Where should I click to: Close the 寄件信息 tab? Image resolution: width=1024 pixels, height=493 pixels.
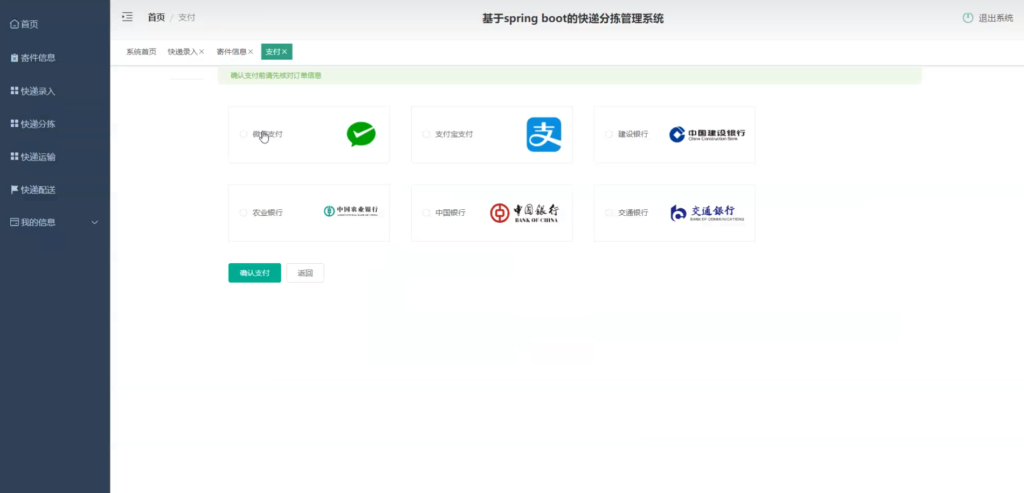click(x=251, y=52)
